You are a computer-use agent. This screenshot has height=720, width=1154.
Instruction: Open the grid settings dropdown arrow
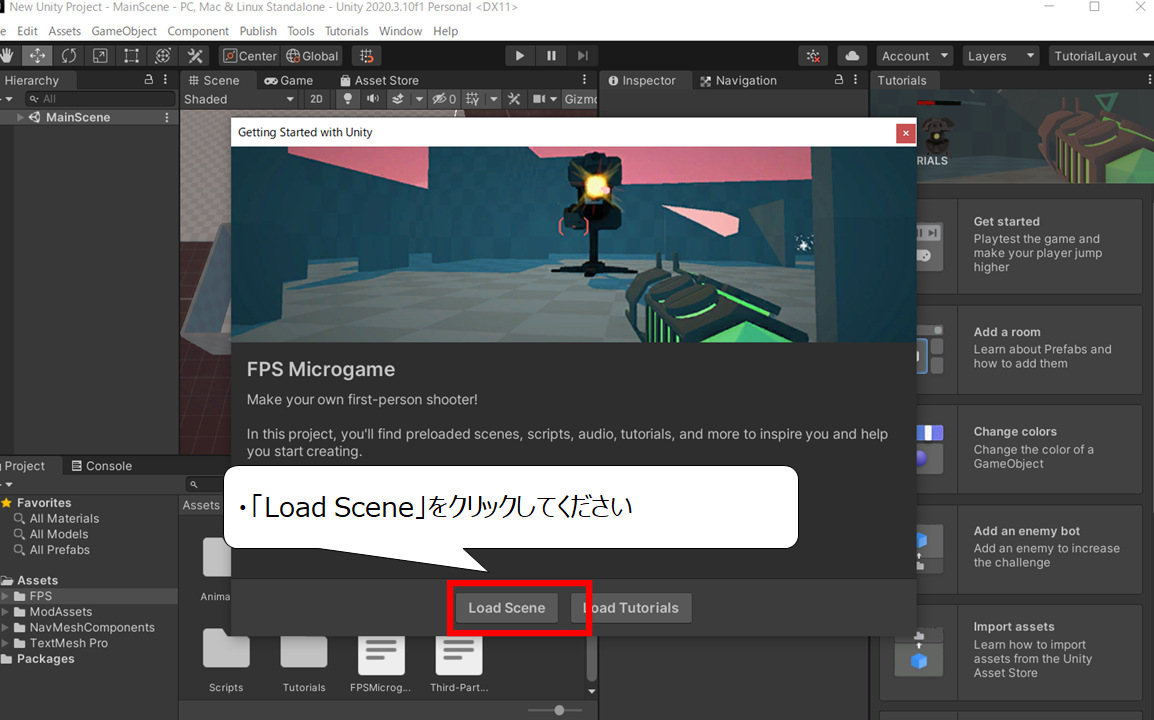click(494, 99)
